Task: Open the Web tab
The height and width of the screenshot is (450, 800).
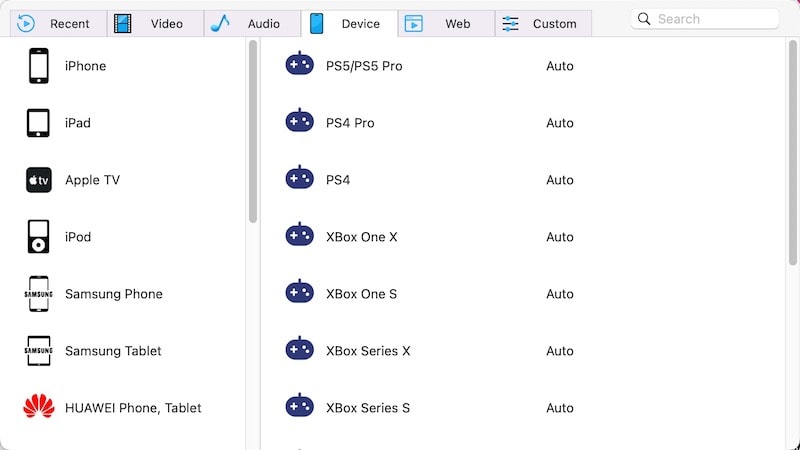Action: [446, 23]
